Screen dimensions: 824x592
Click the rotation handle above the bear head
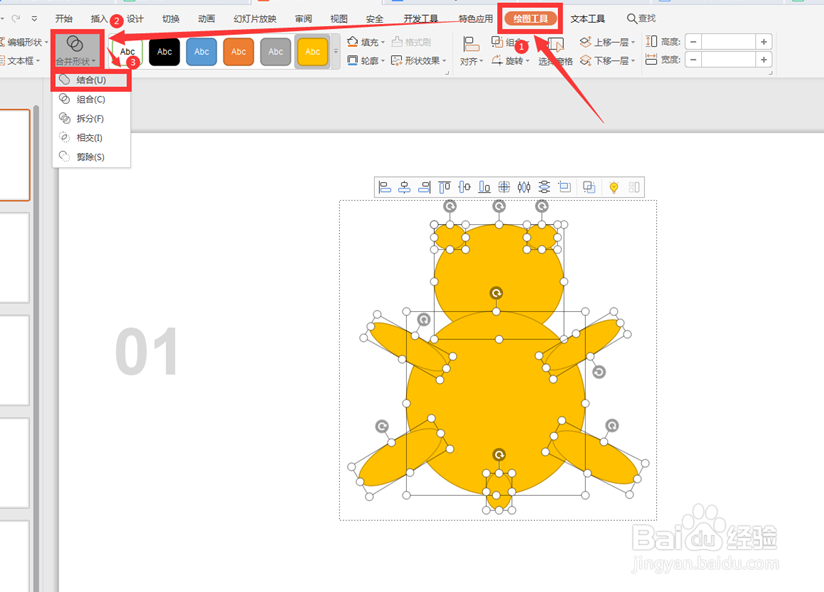click(x=499, y=206)
